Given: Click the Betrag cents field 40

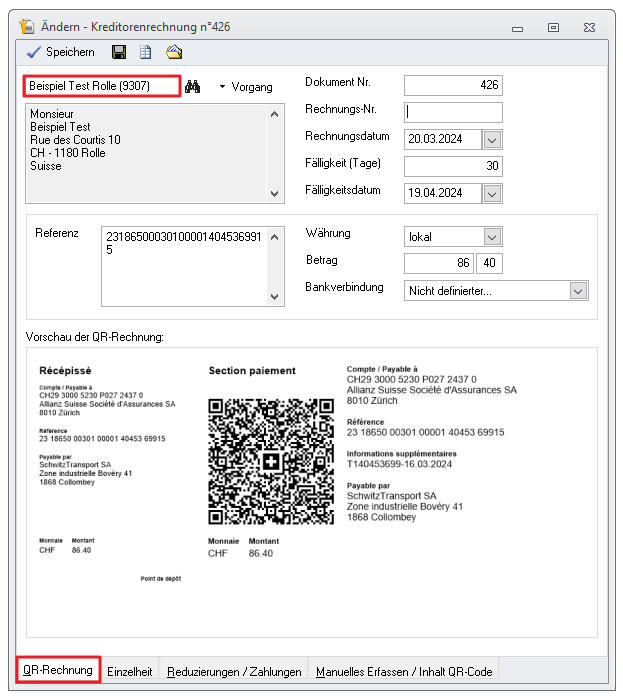Looking at the screenshot, I should click(489, 263).
